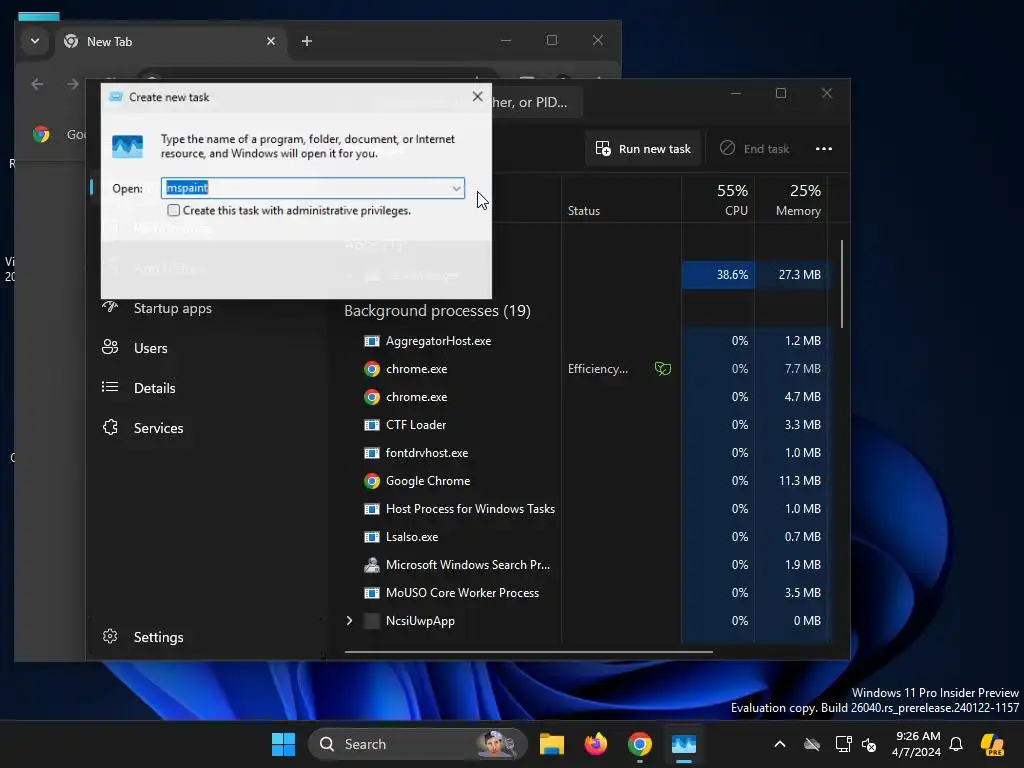Open the Copilot preview icon
This screenshot has width=1024, height=768.
tap(993, 744)
